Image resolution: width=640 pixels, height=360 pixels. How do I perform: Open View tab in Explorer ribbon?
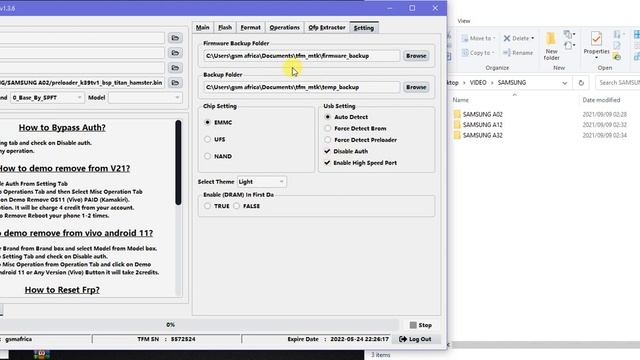coord(464,21)
